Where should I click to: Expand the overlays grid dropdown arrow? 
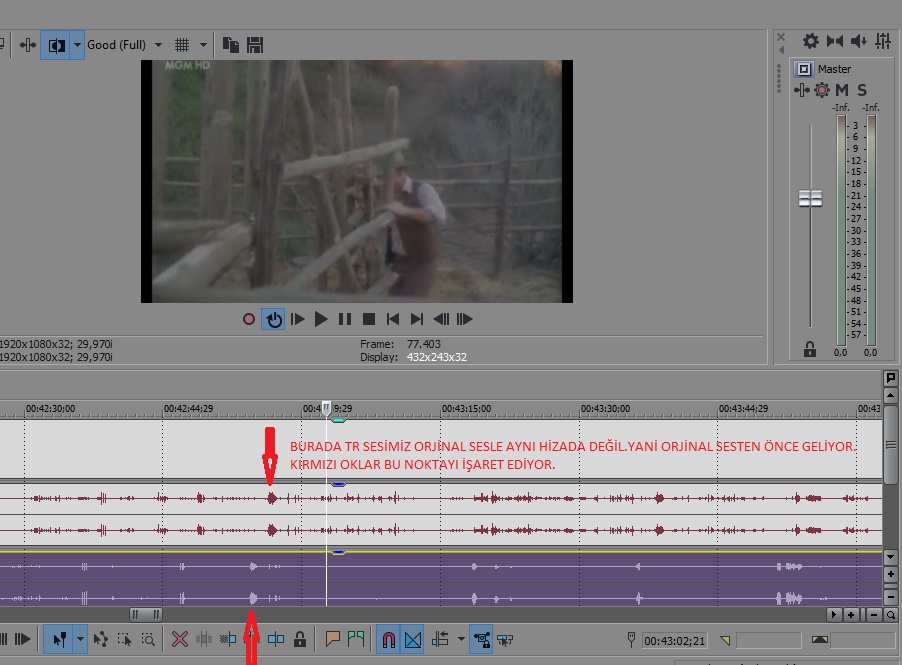pyautogui.click(x=203, y=45)
